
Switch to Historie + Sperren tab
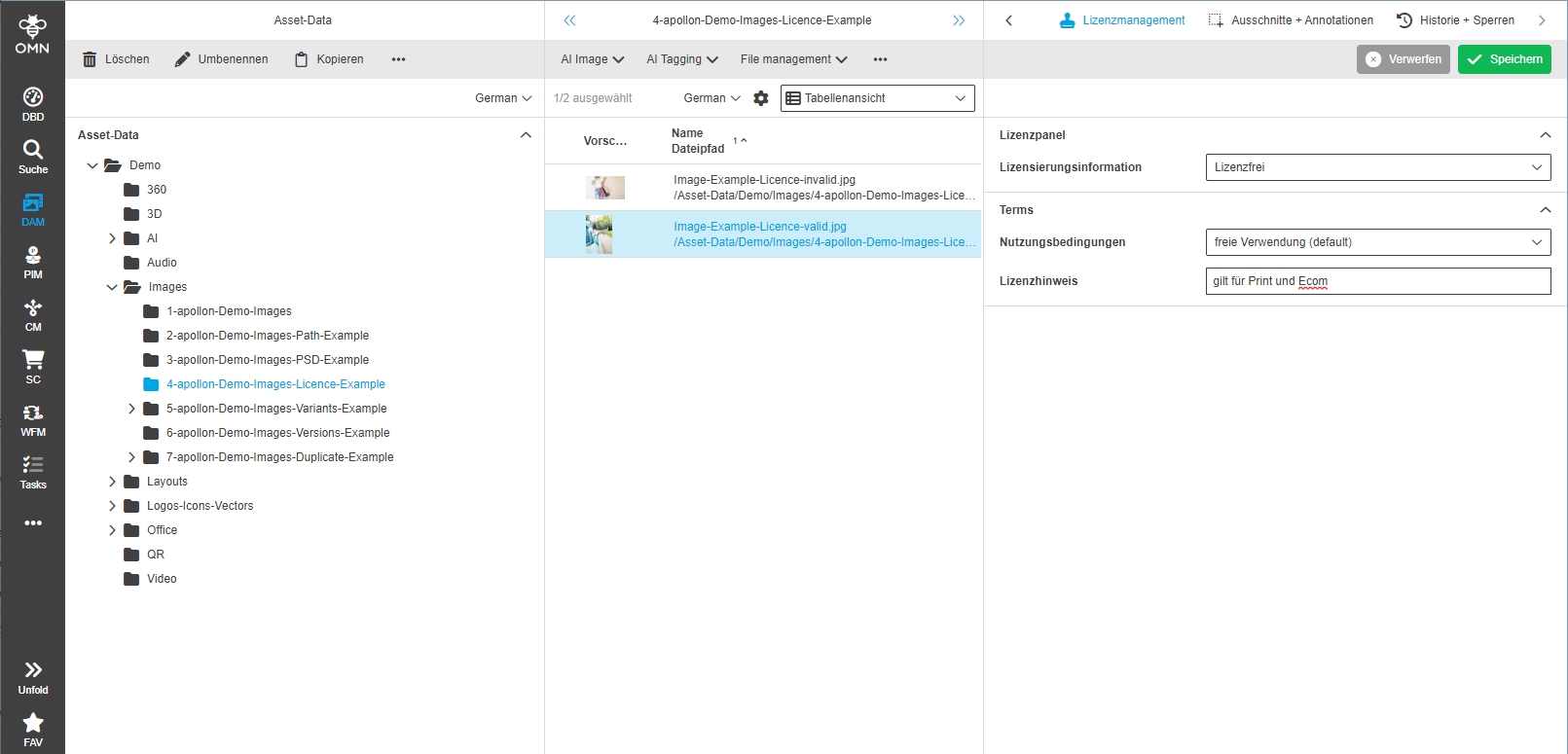pyautogui.click(x=1455, y=20)
